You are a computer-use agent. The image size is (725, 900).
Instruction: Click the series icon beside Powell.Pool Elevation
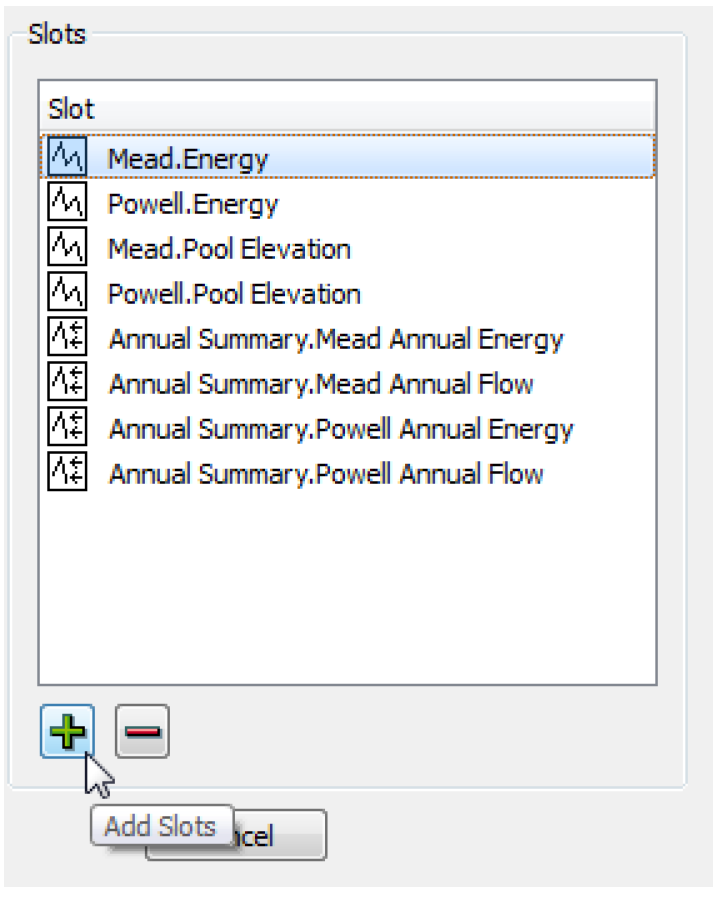67,294
